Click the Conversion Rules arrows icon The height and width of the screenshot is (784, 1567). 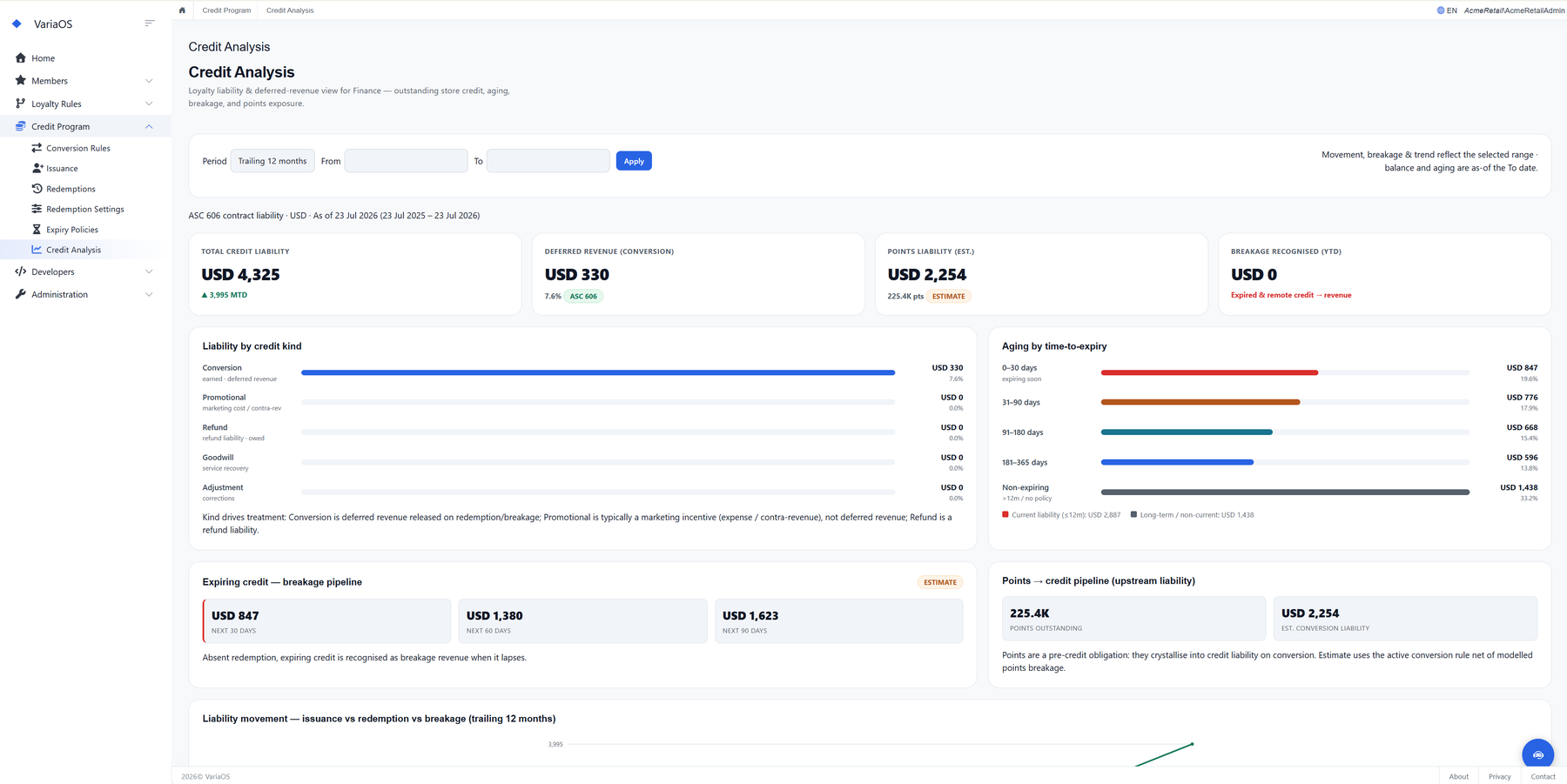(x=37, y=148)
